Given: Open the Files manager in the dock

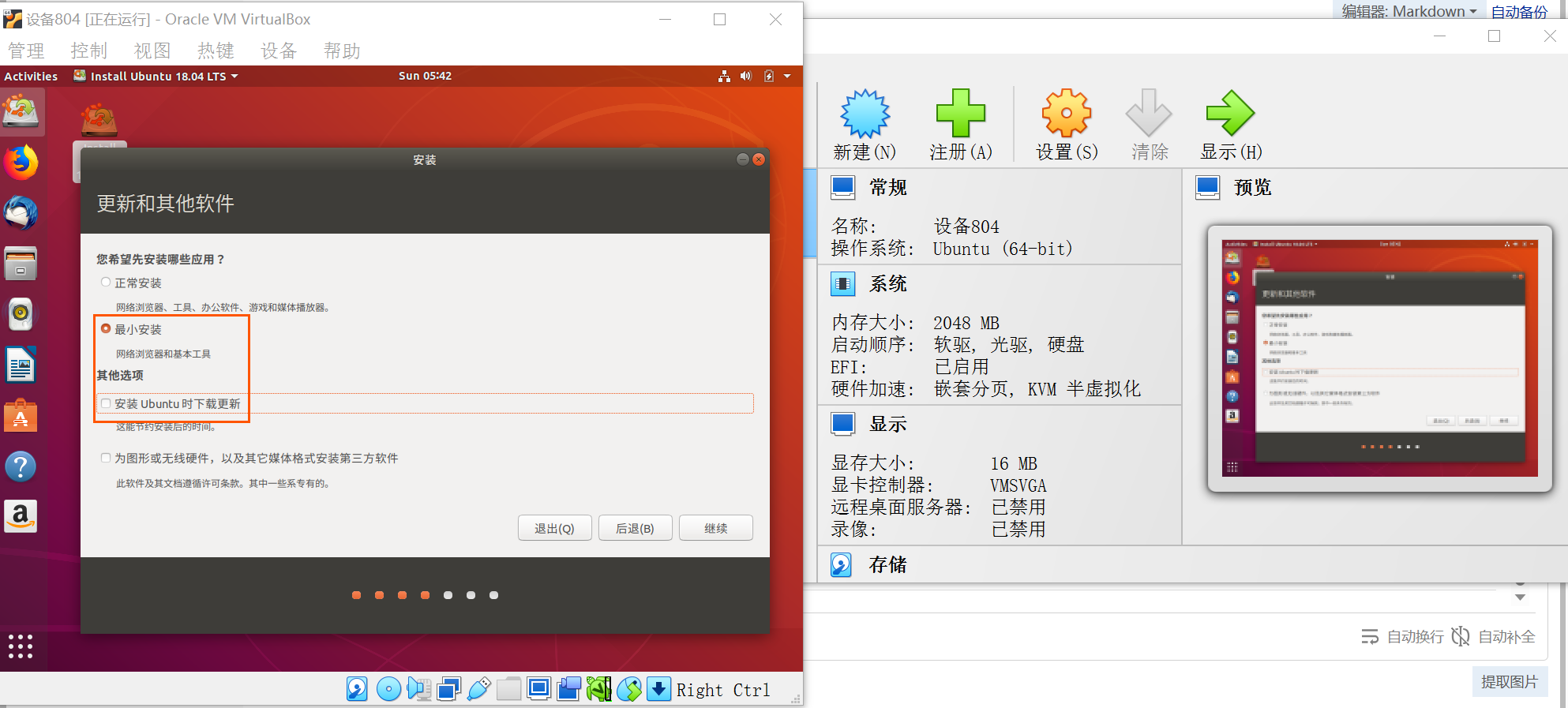Looking at the screenshot, I should [21, 264].
